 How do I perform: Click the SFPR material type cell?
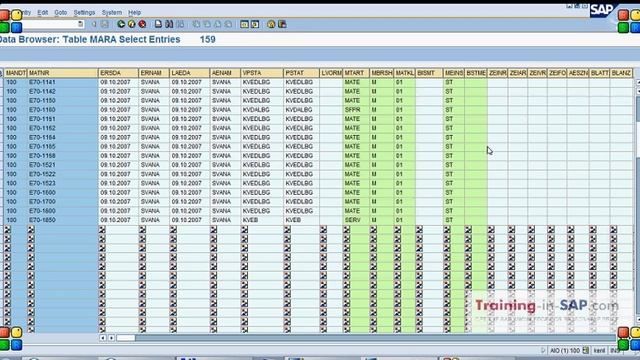356,110
